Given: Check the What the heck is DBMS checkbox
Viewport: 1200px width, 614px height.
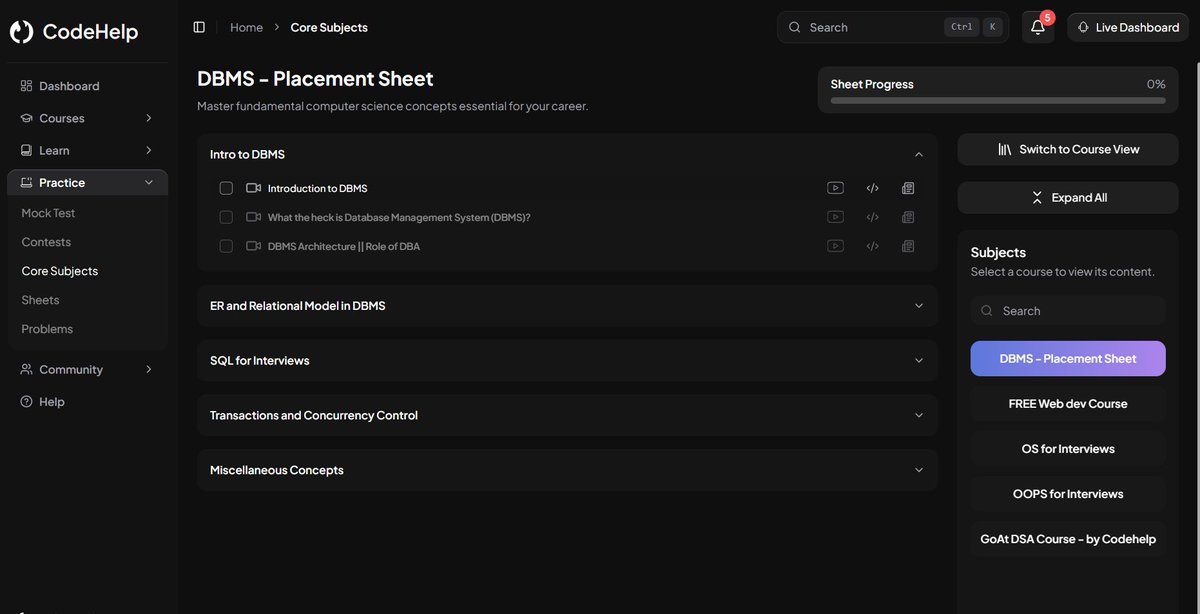Looking at the screenshot, I should pyautogui.click(x=226, y=217).
